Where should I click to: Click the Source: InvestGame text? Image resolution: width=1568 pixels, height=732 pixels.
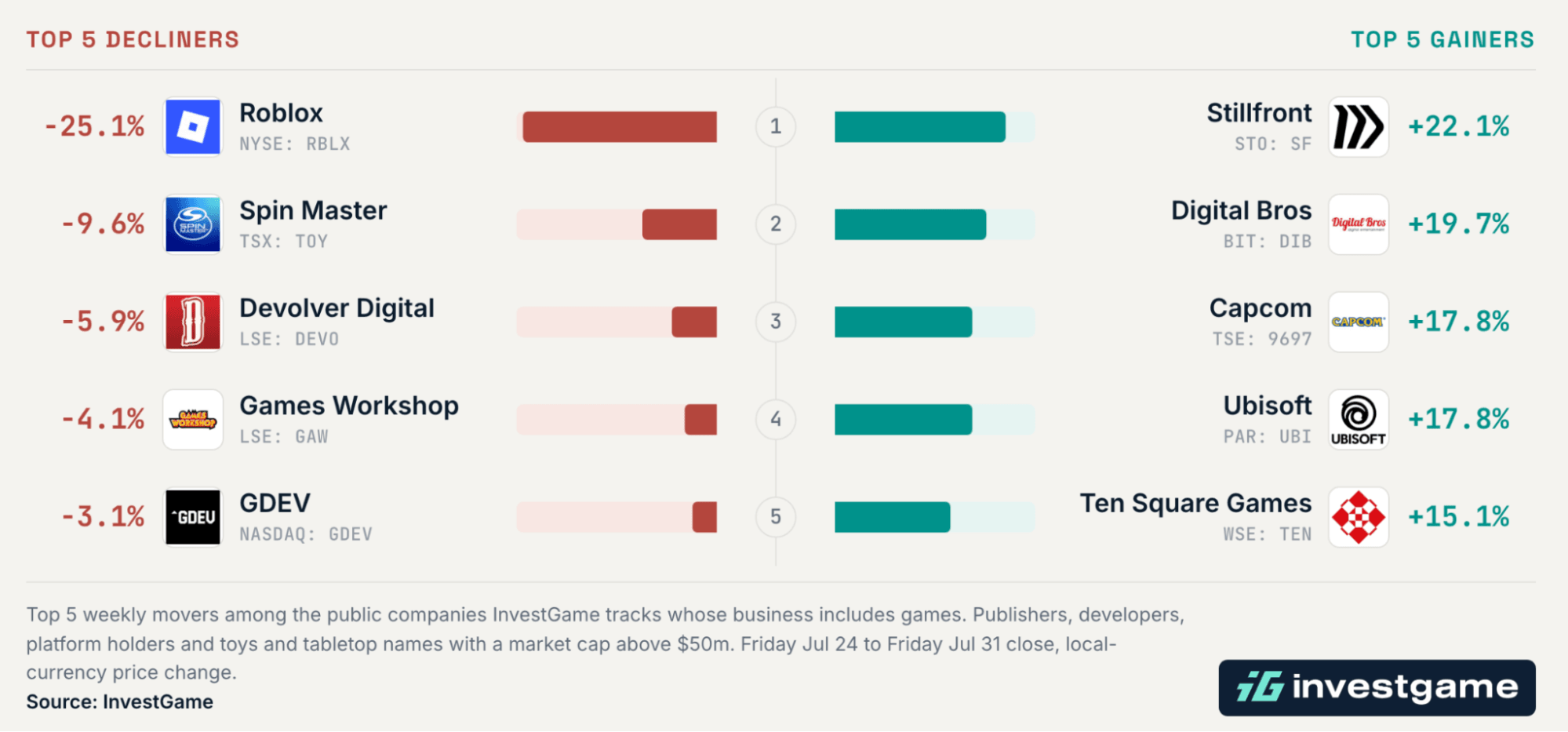(119, 701)
